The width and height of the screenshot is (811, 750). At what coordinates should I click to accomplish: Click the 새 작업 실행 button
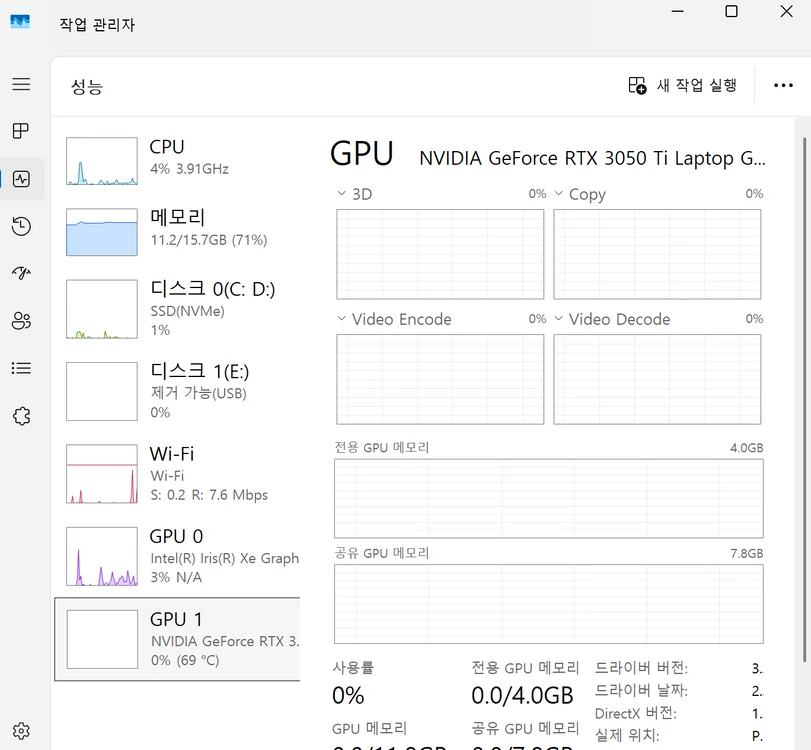[682, 85]
